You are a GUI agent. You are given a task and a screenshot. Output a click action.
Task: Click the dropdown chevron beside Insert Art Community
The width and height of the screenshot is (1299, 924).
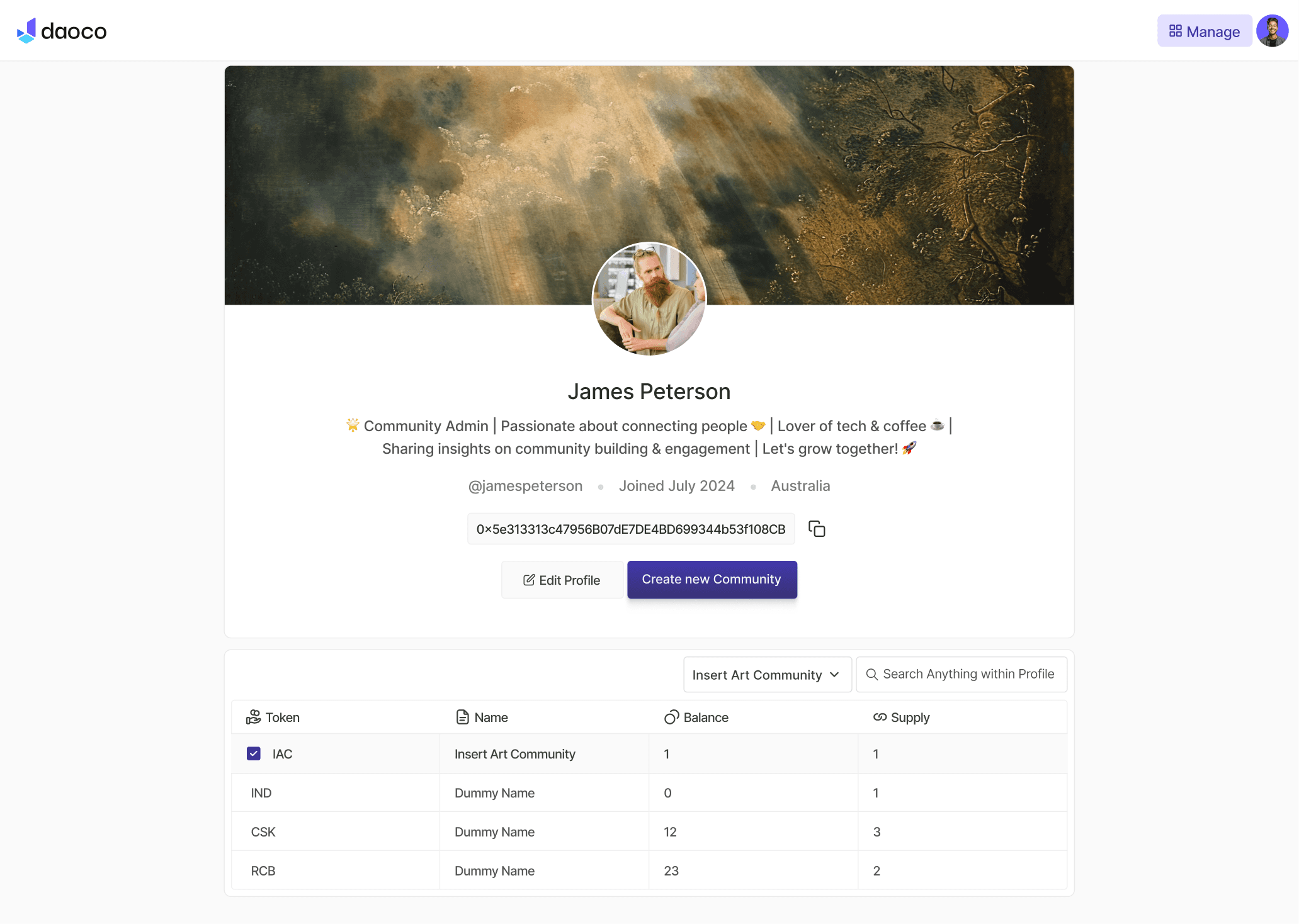point(834,675)
